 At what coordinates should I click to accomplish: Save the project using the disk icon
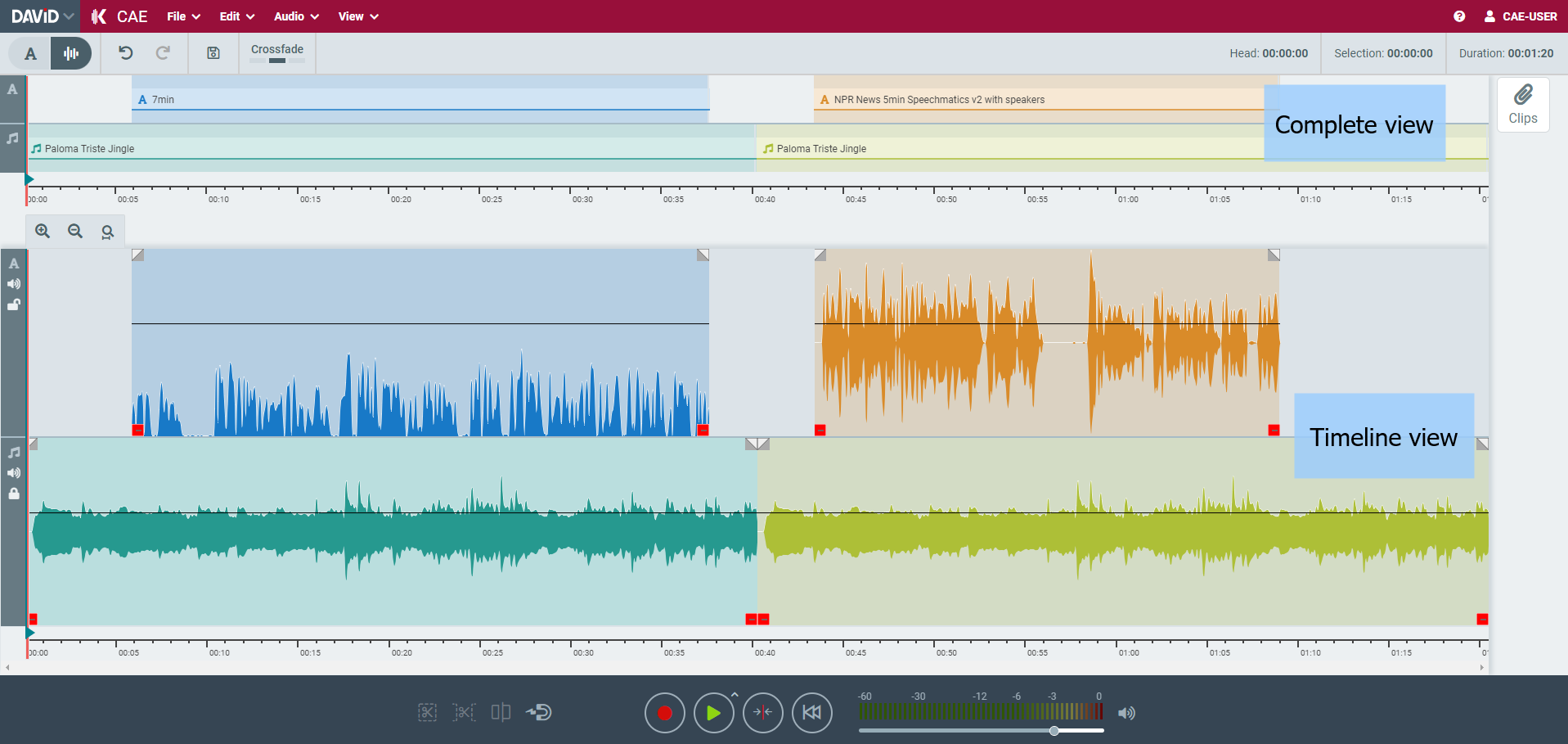pyautogui.click(x=213, y=52)
